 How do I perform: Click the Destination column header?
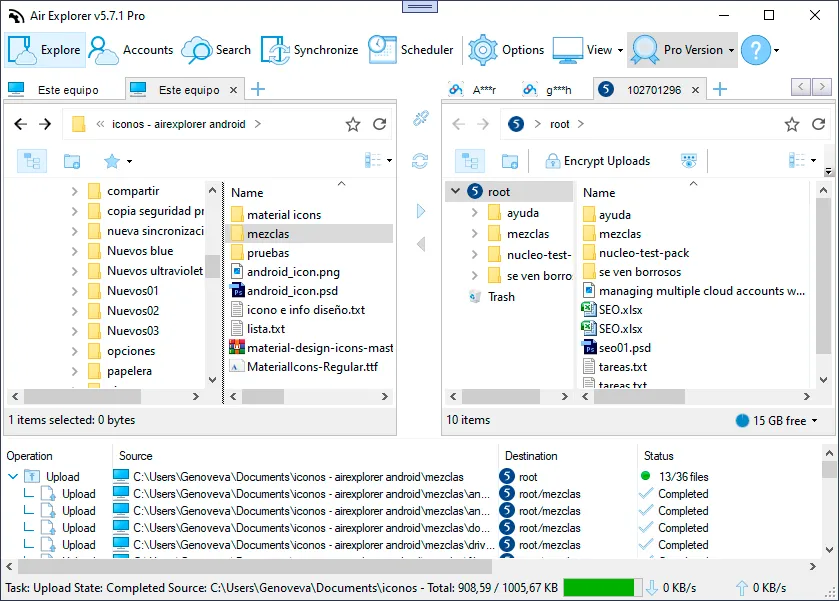(x=531, y=456)
